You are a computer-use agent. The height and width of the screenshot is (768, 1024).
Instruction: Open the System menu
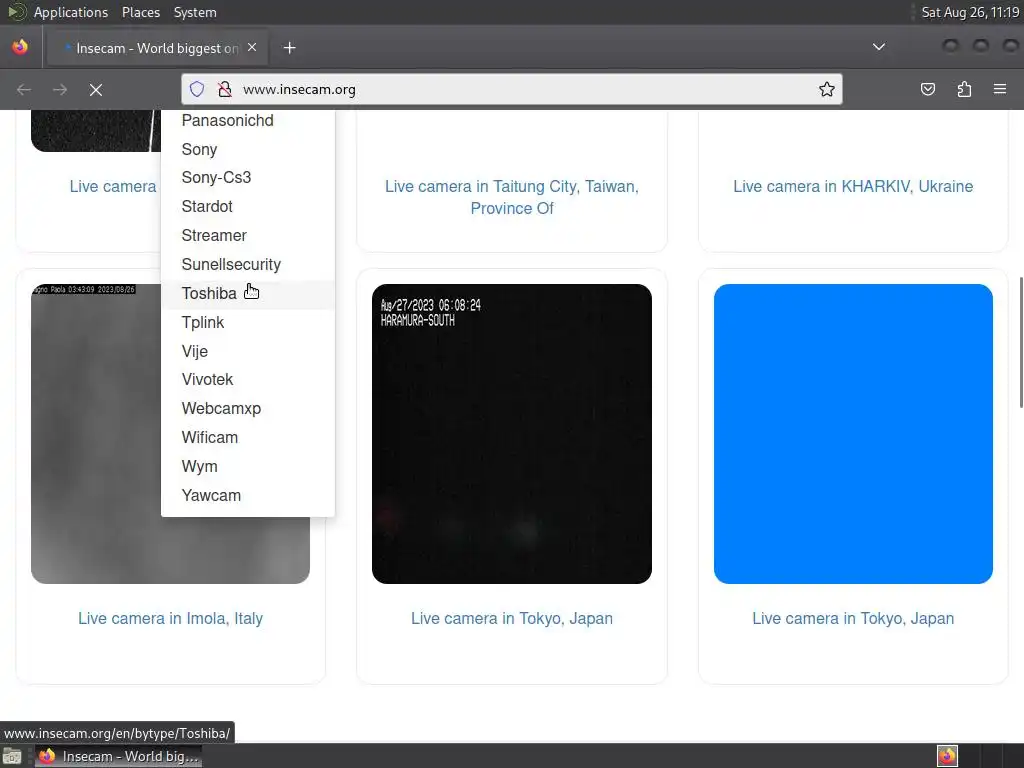pyautogui.click(x=195, y=12)
